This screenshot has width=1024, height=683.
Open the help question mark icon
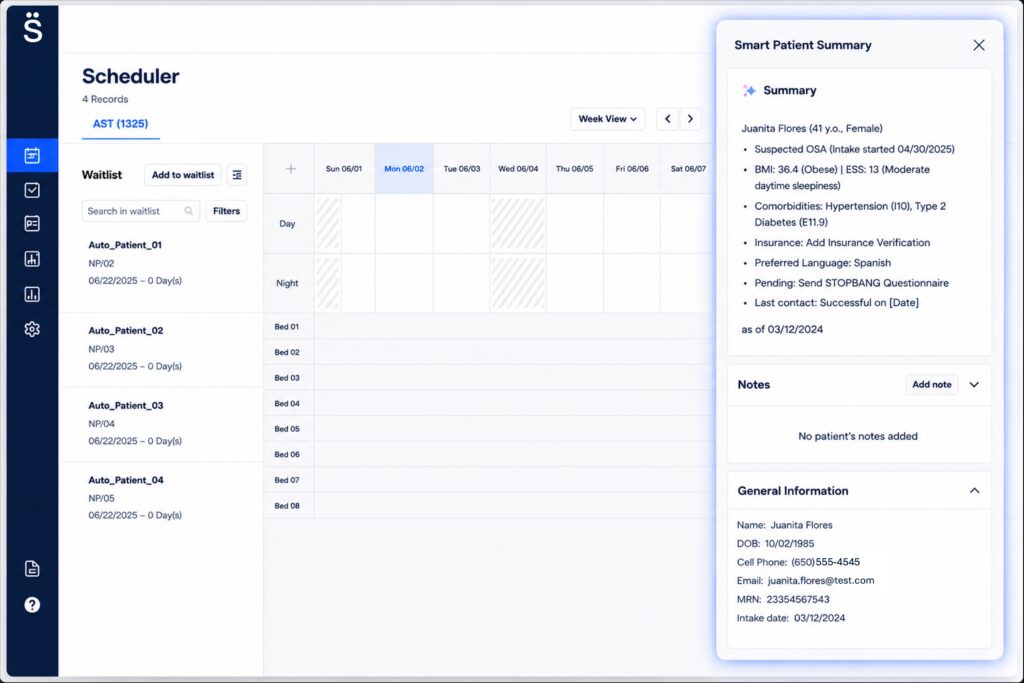pos(32,605)
